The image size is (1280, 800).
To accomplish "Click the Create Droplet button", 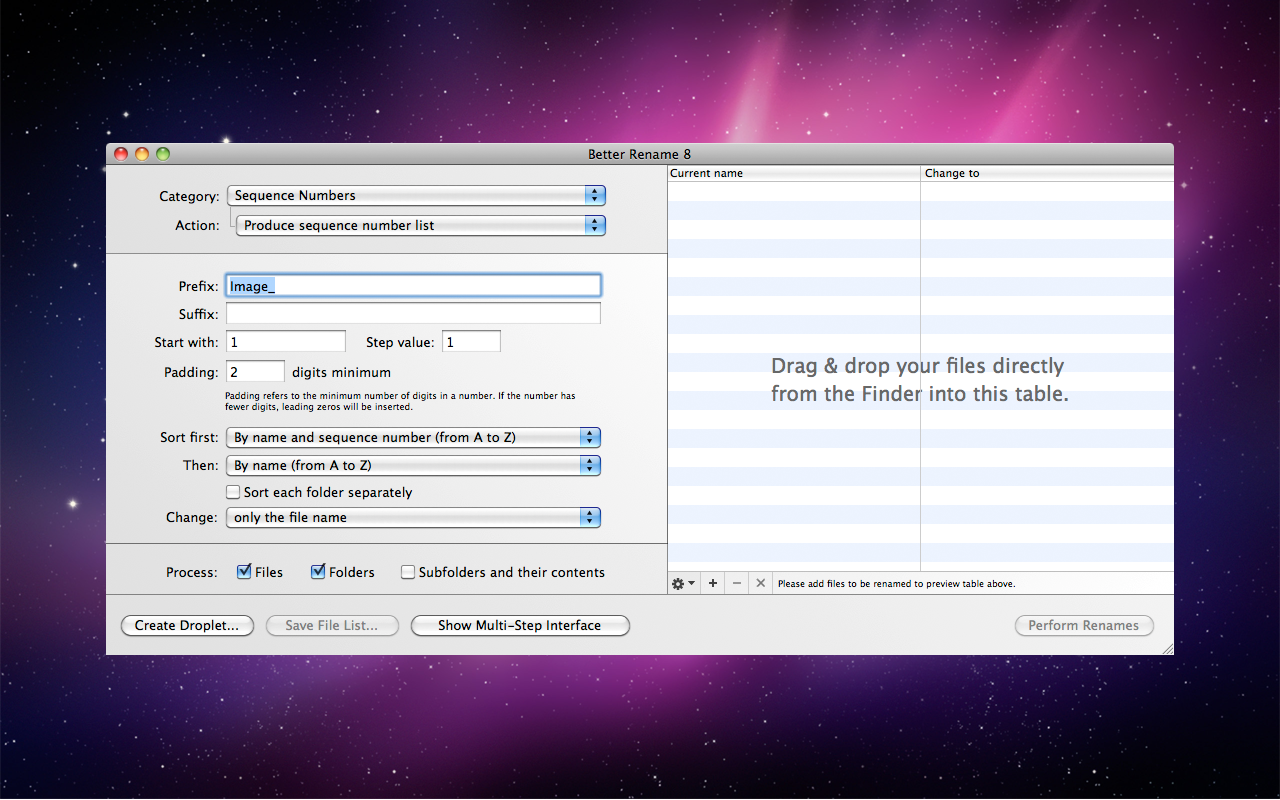I will (x=187, y=625).
